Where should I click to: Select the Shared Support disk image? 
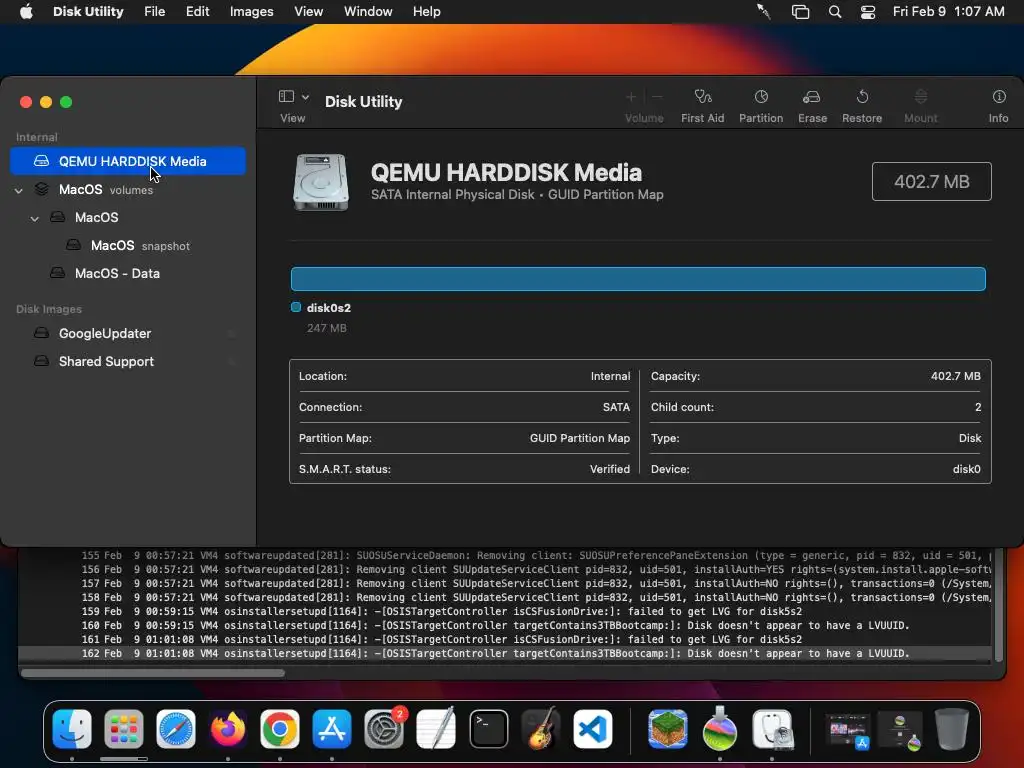[x=128, y=362]
